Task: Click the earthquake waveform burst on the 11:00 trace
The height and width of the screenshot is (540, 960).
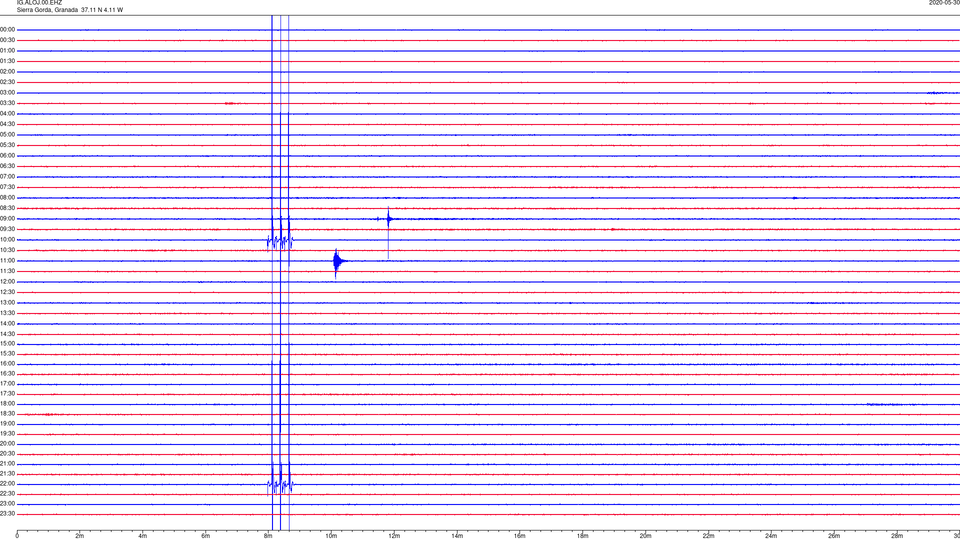Action: click(x=338, y=262)
